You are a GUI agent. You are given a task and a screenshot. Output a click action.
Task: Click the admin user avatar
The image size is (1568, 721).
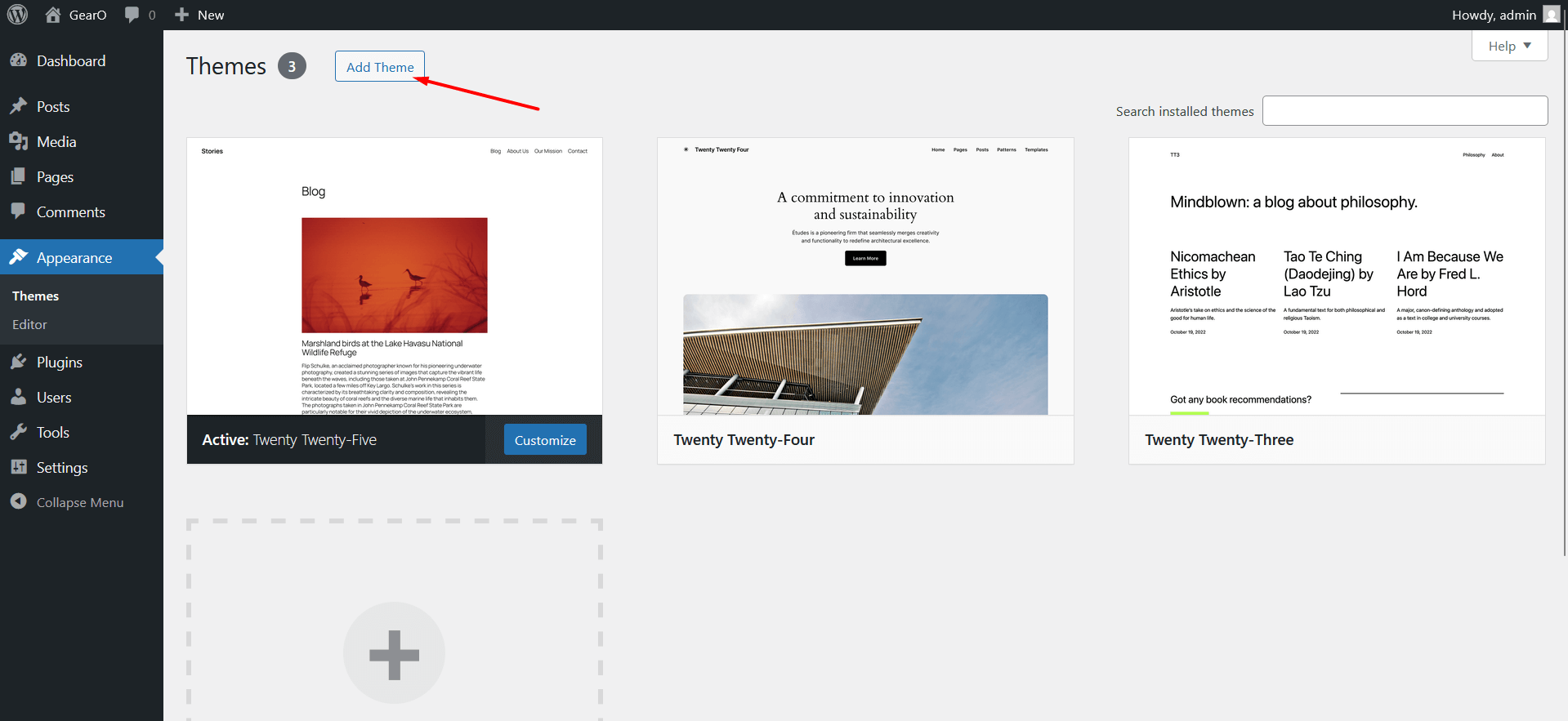point(1550,15)
